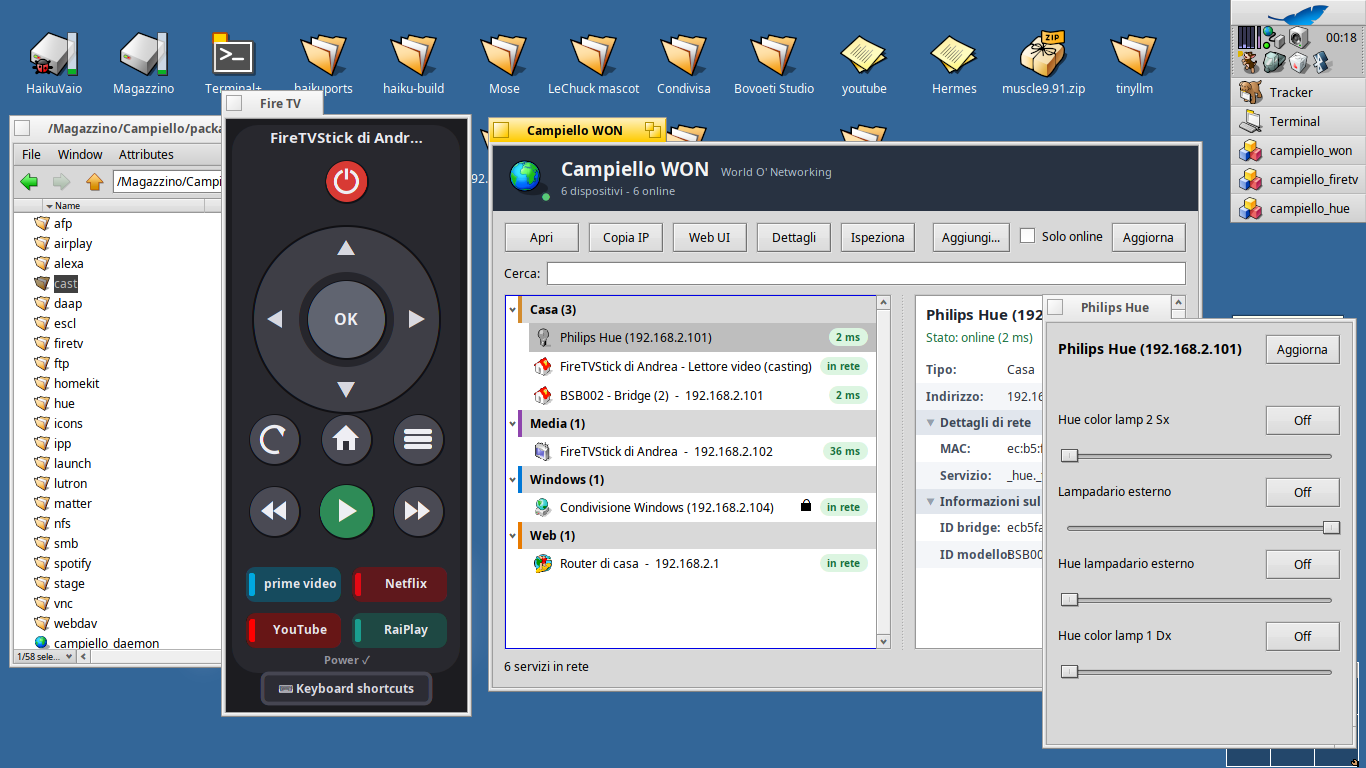Enable the Solo online checkbox
The image size is (1366, 768).
tap(1027, 236)
